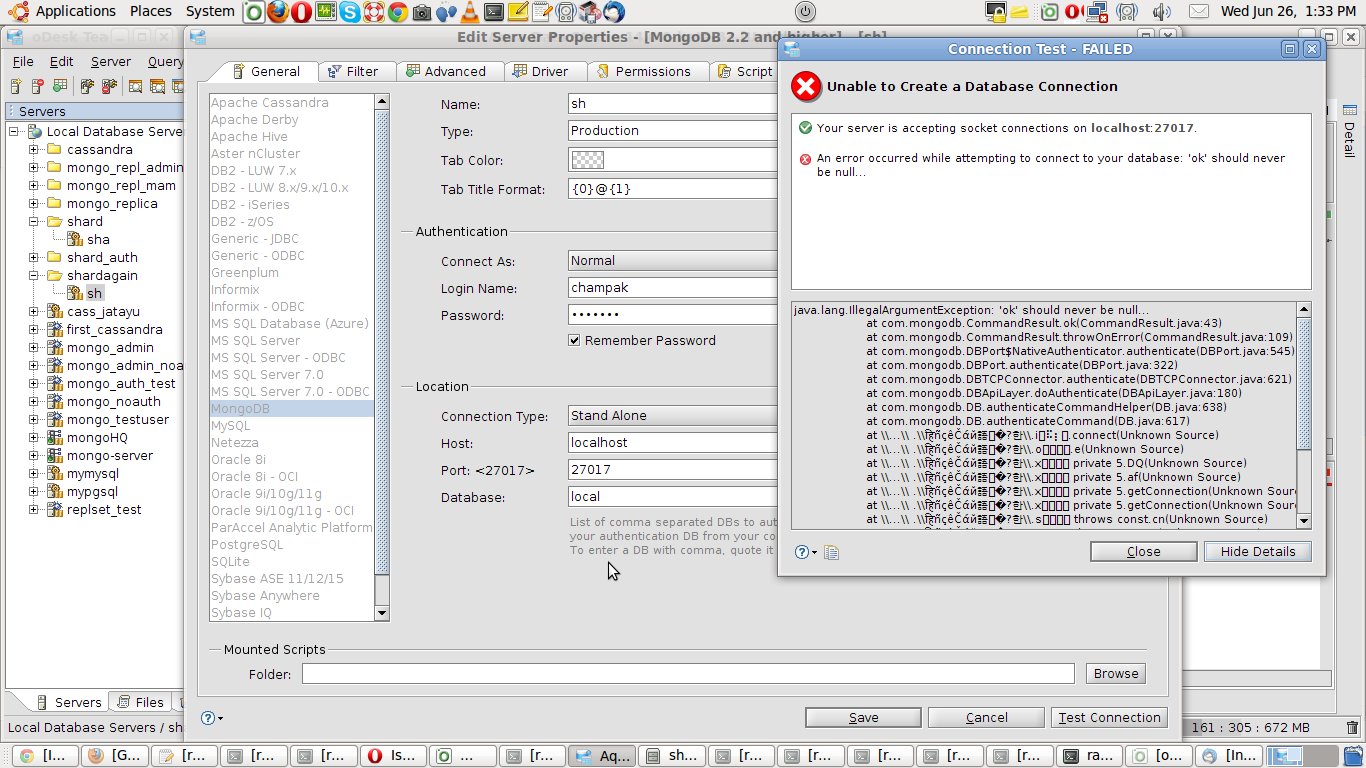1366x768 pixels.
Task: Click the Name input field
Action: click(x=673, y=104)
